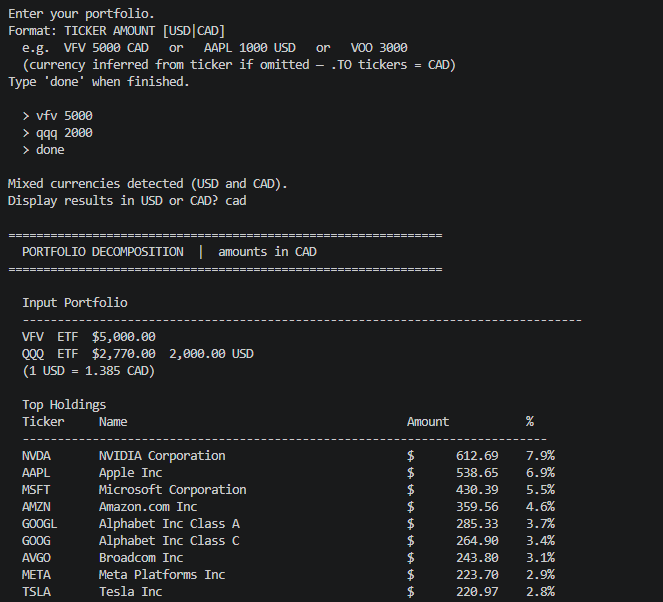Click the '2,000.00 USD' amount
Screen dimensions: 663x602
point(211,354)
